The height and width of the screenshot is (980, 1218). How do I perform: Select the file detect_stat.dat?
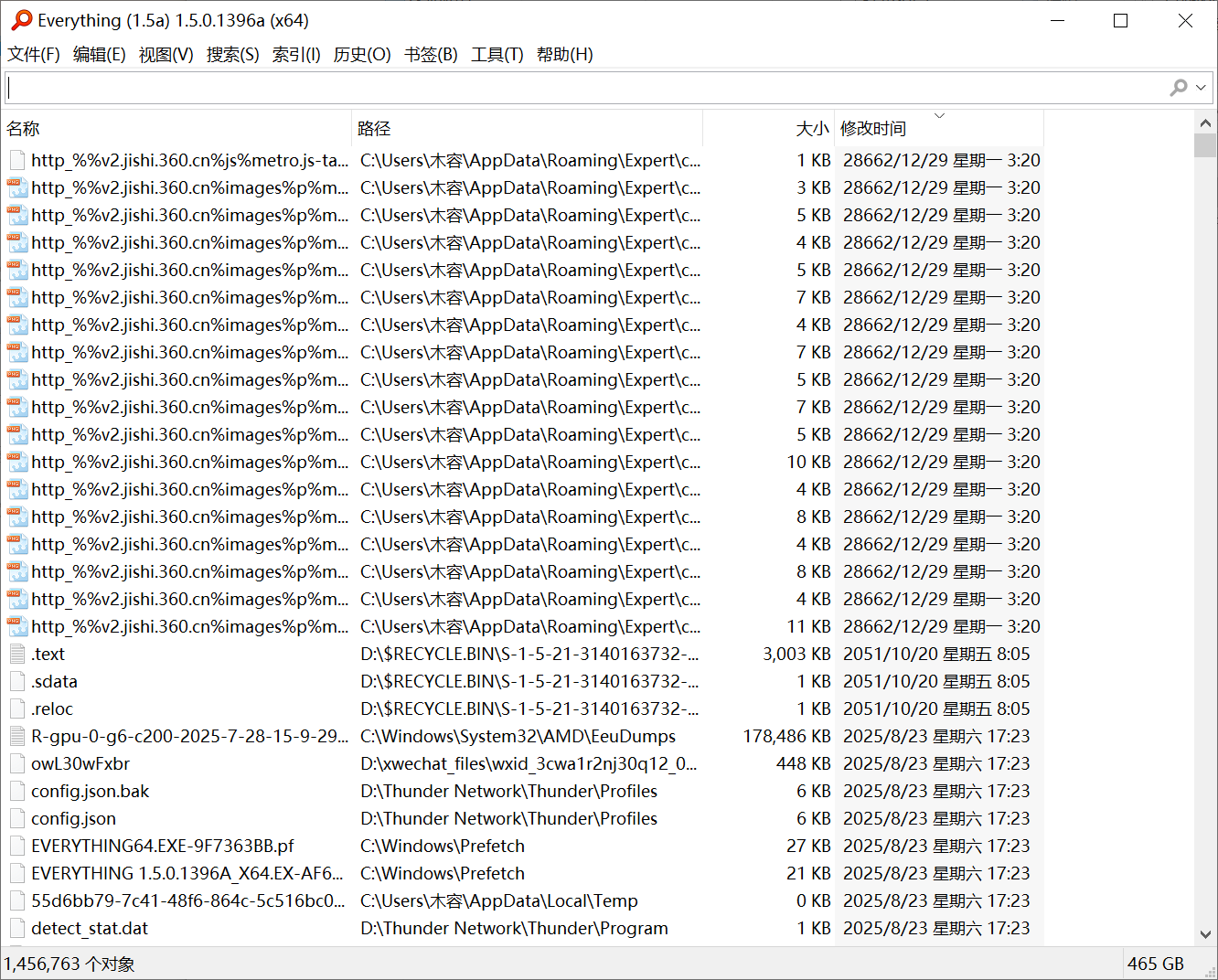[90, 929]
